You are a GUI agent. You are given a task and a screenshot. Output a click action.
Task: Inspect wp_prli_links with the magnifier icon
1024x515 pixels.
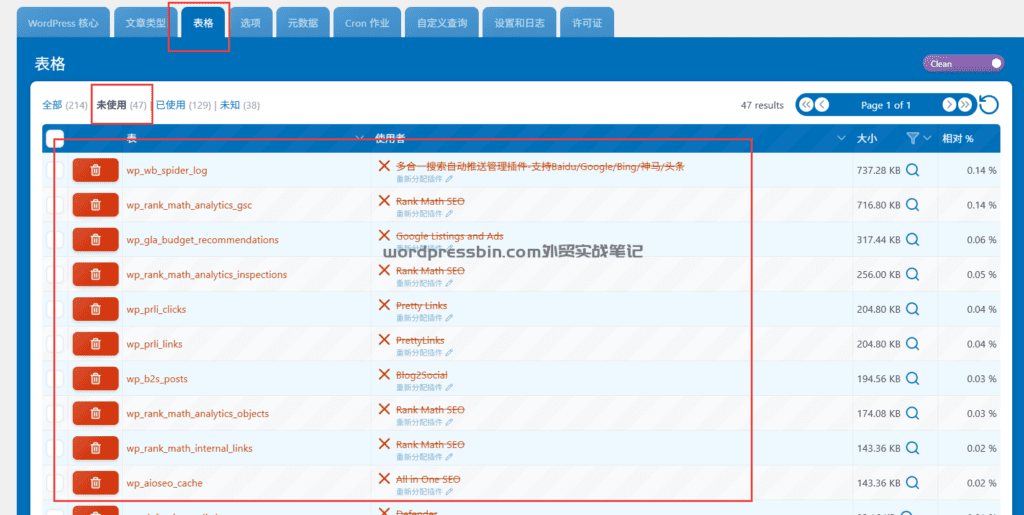click(x=913, y=343)
